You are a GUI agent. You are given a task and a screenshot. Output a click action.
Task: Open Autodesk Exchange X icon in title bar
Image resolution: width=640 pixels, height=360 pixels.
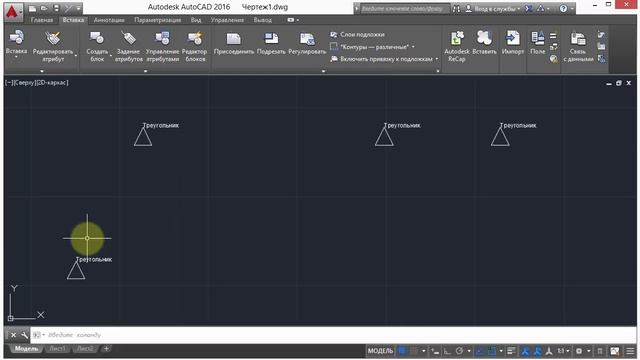[x=529, y=9]
